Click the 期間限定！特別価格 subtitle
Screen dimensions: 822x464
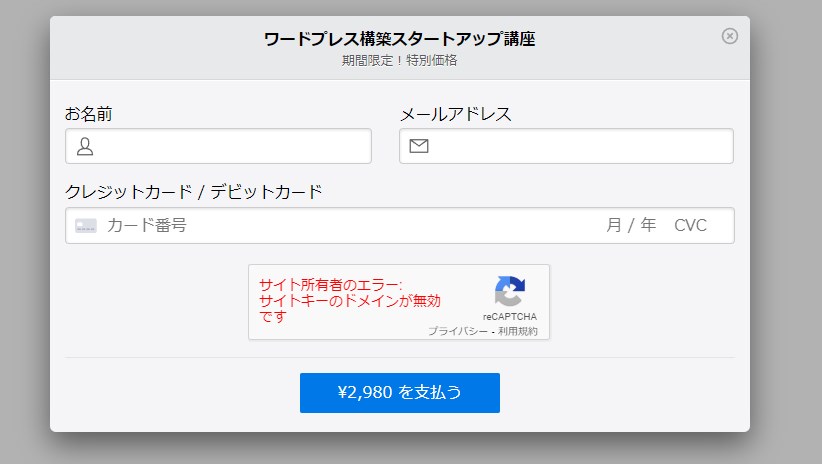tap(399, 60)
